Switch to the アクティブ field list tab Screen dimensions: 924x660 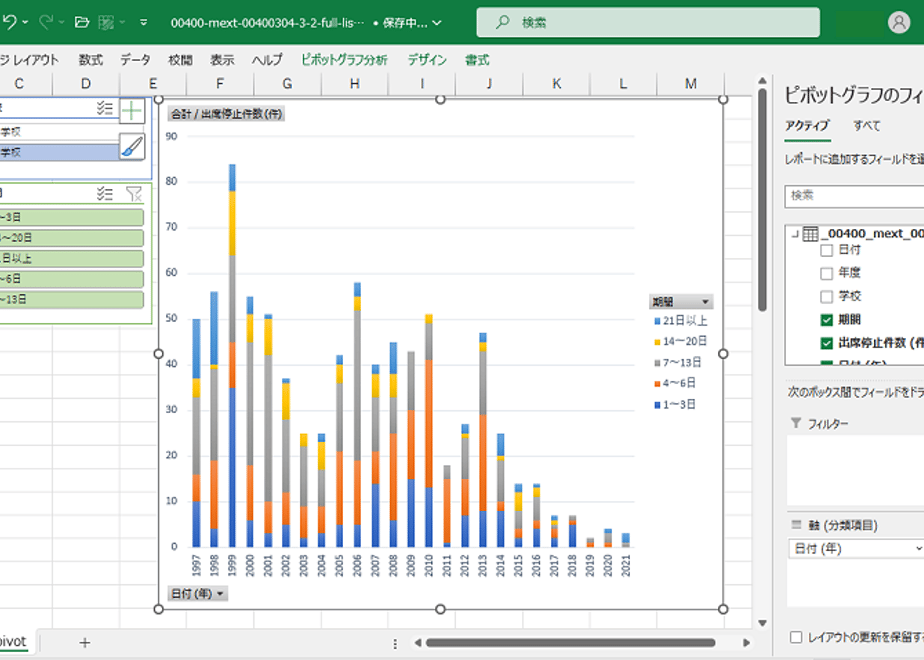click(x=807, y=126)
